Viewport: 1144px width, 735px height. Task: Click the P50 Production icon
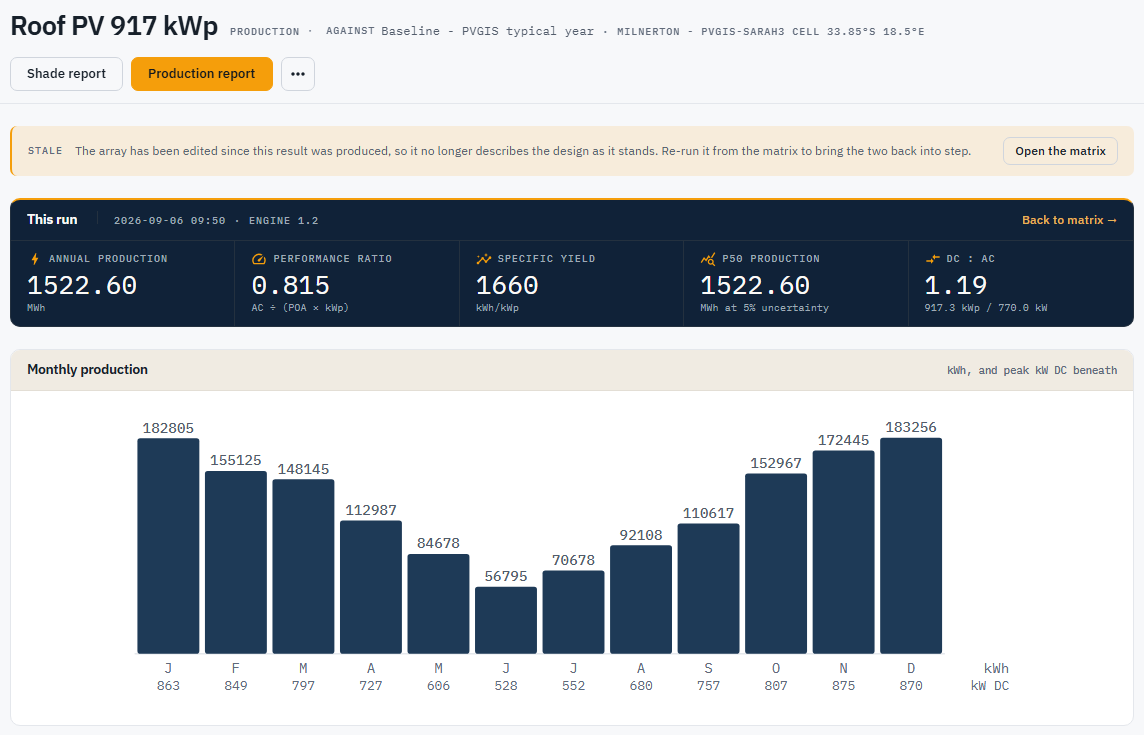(708, 259)
